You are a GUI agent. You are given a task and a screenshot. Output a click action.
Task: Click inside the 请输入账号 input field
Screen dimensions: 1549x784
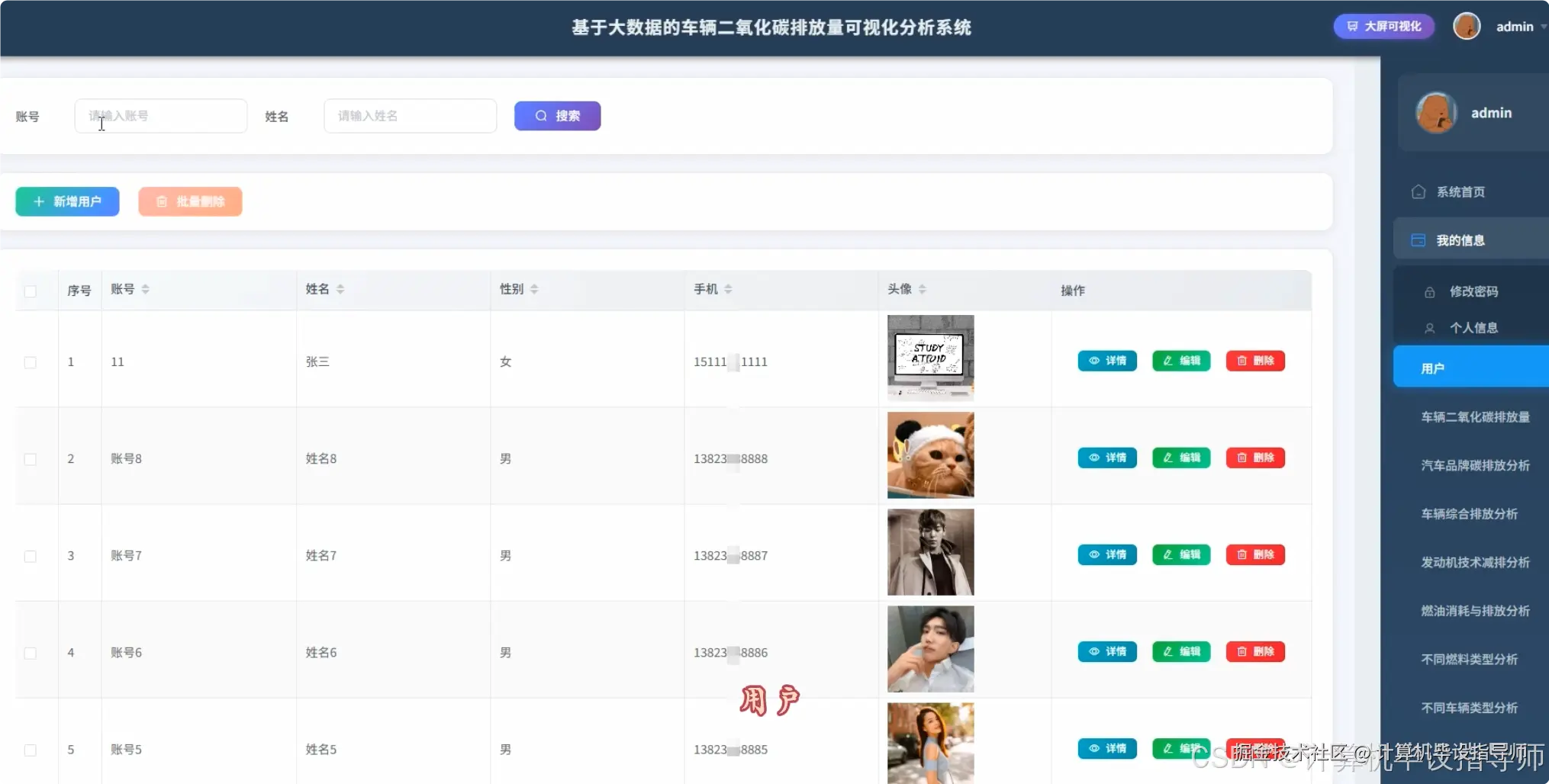160,115
